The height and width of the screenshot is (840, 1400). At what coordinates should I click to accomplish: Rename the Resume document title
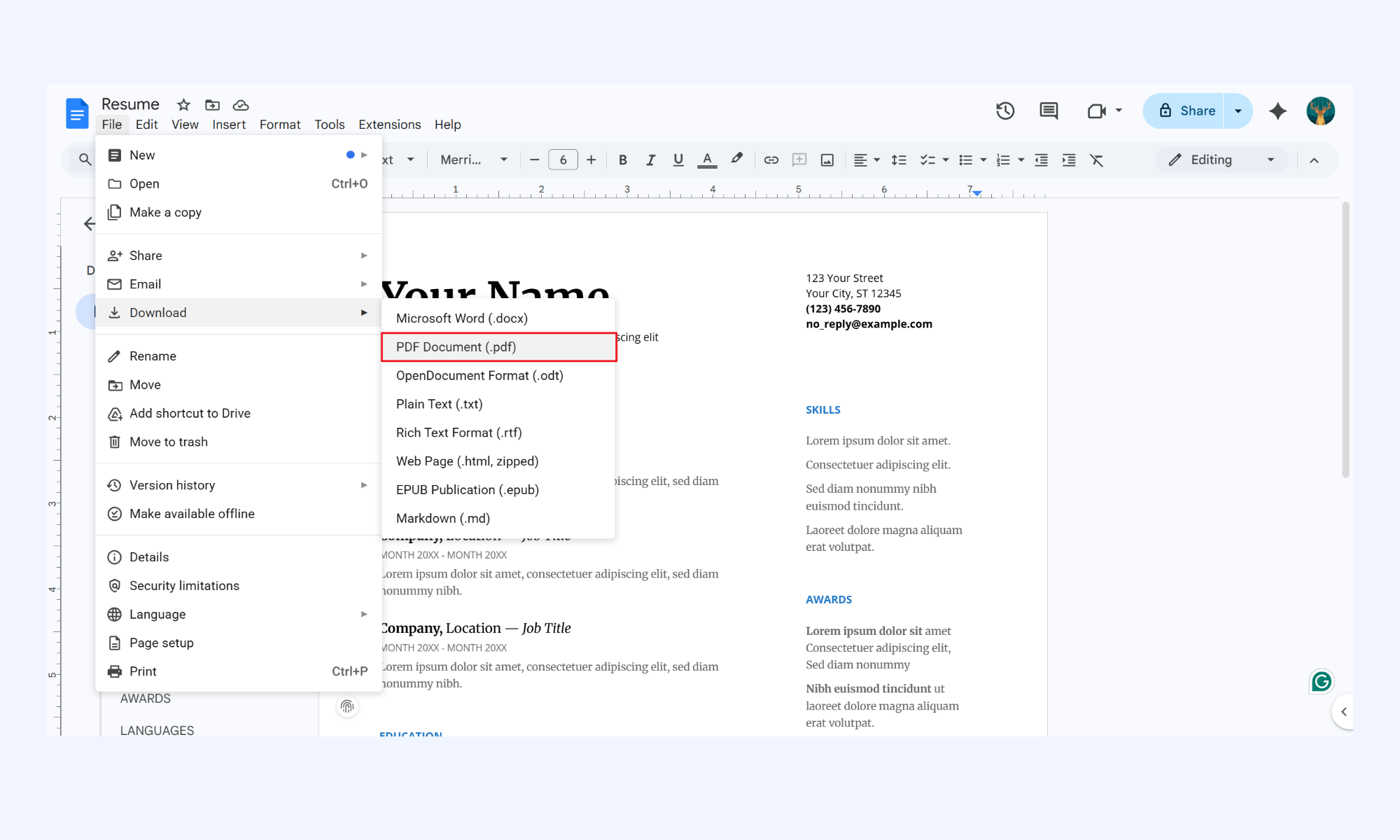pos(130,104)
